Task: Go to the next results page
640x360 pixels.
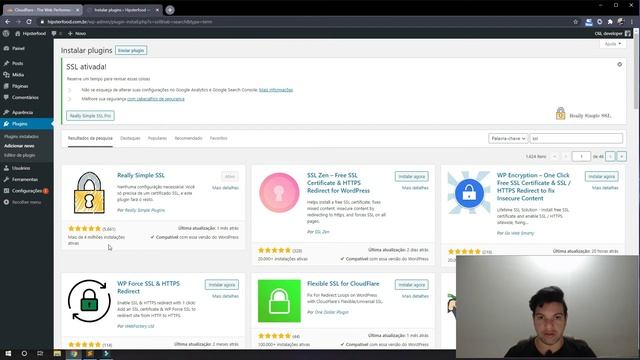Action: click(611, 156)
